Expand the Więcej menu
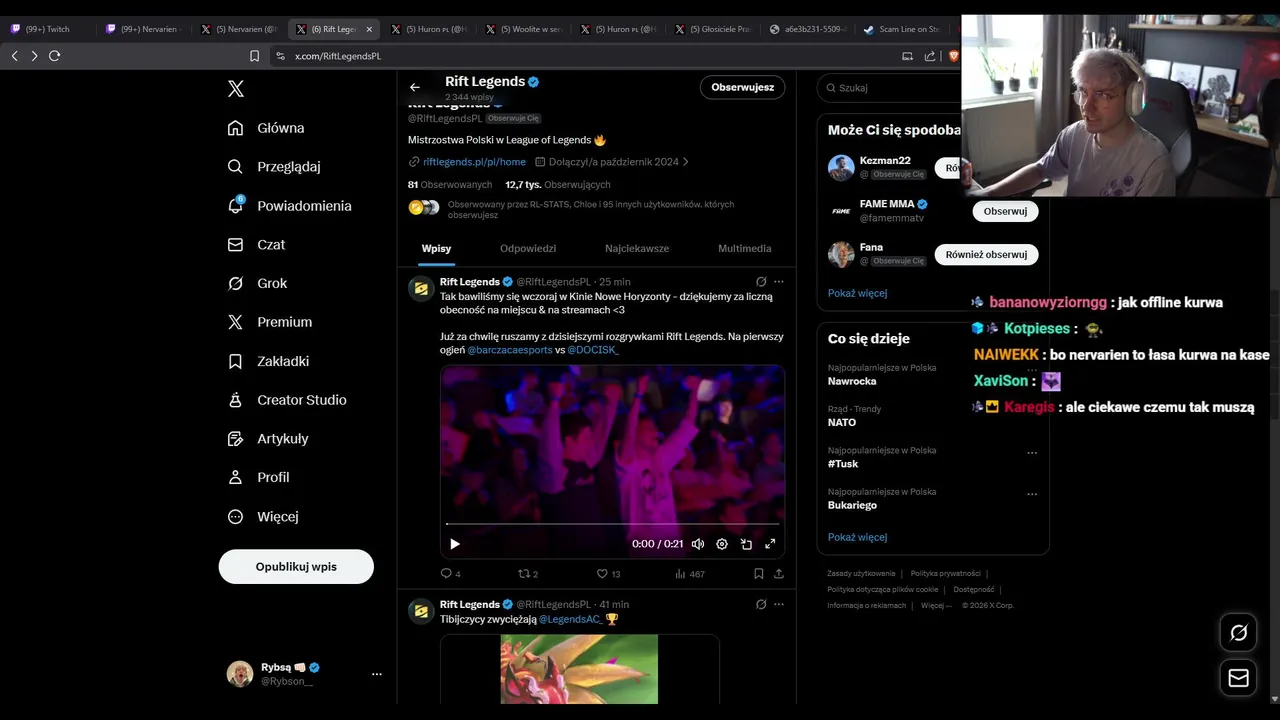This screenshot has width=1280, height=720. point(263,516)
